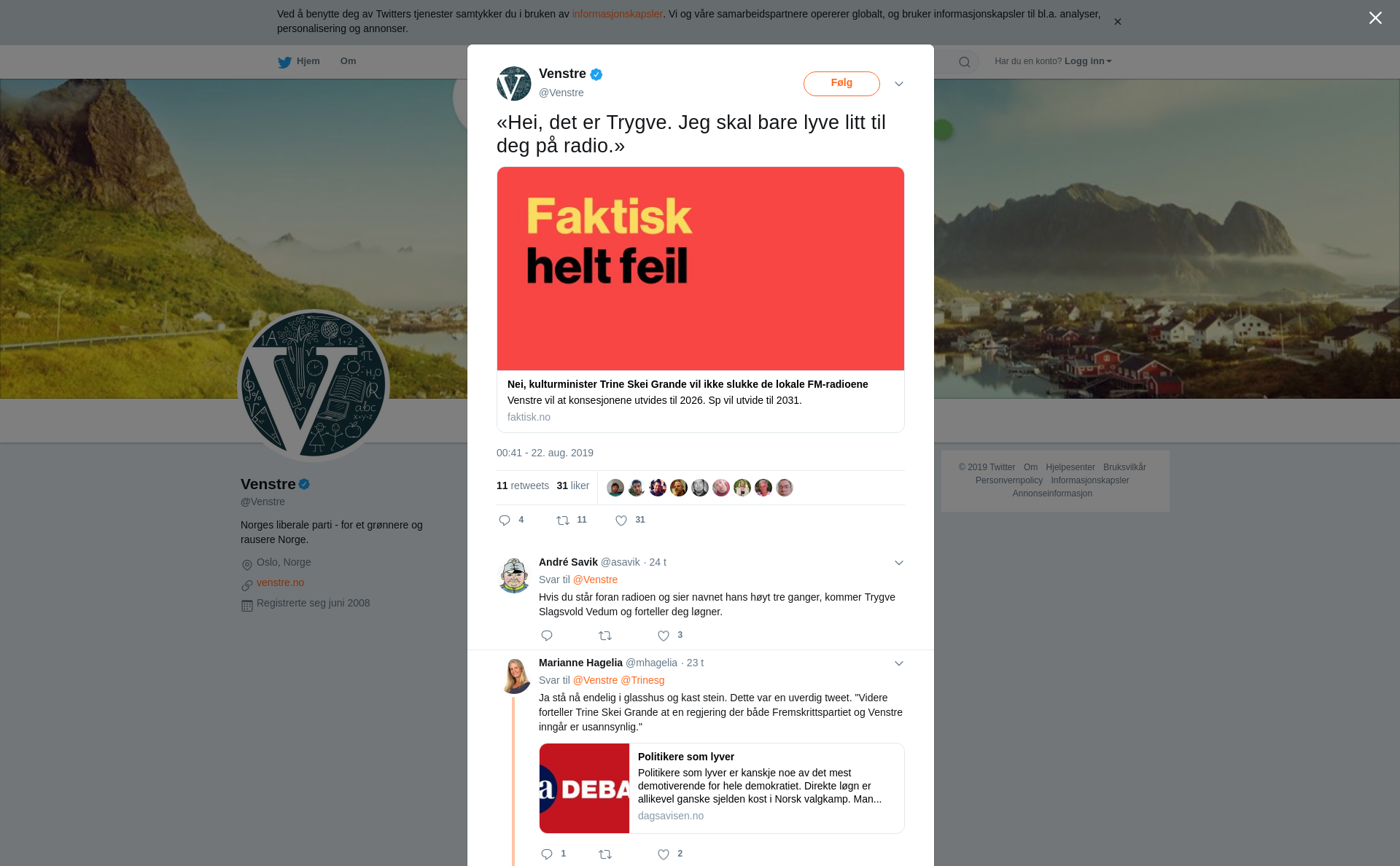The height and width of the screenshot is (866, 1400).
Task: Open the options chevron beside the Følg button
Action: (899, 84)
